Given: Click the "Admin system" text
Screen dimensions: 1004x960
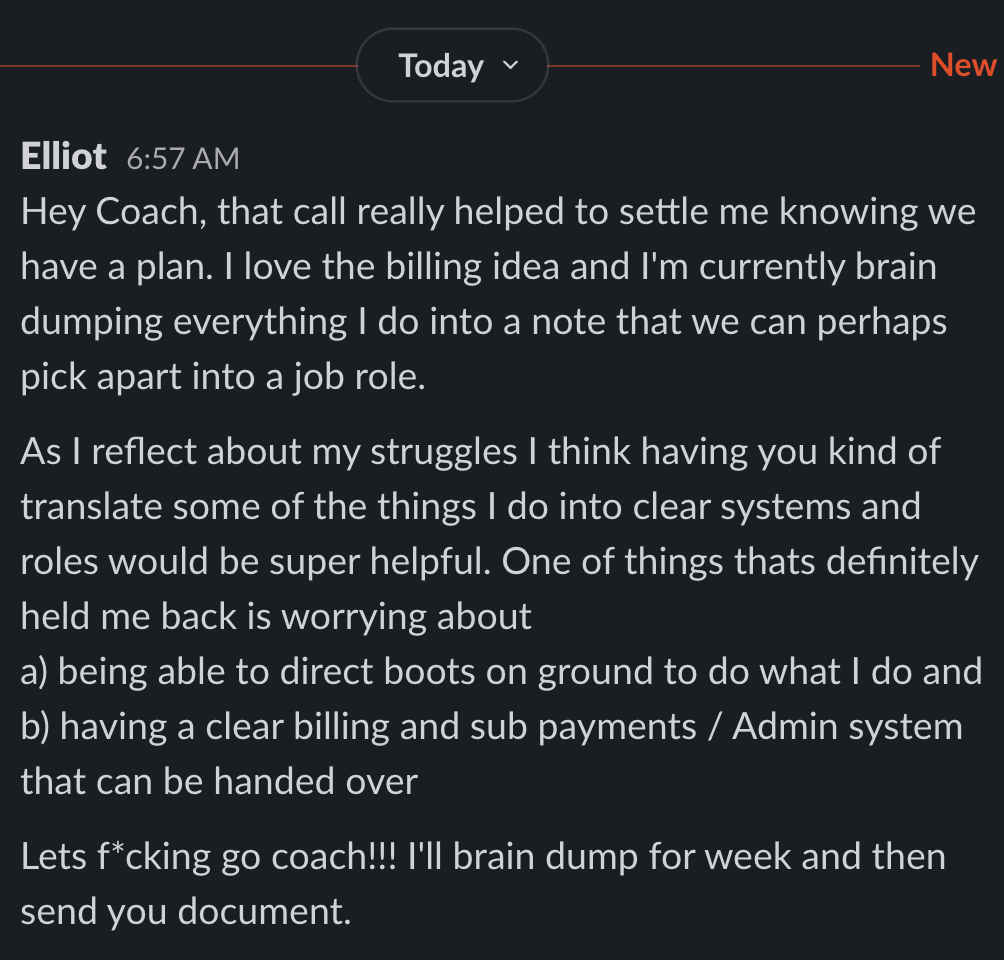Looking at the screenshot, I should [847, 726].
